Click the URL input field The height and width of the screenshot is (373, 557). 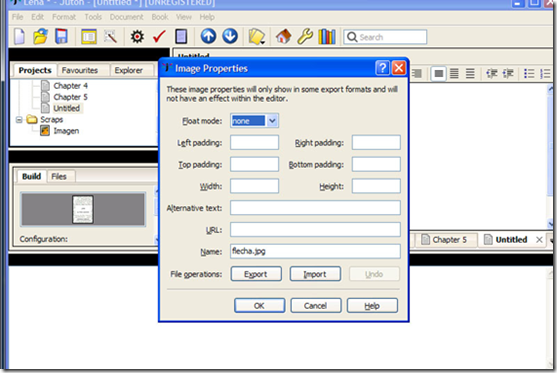(315, 229)
